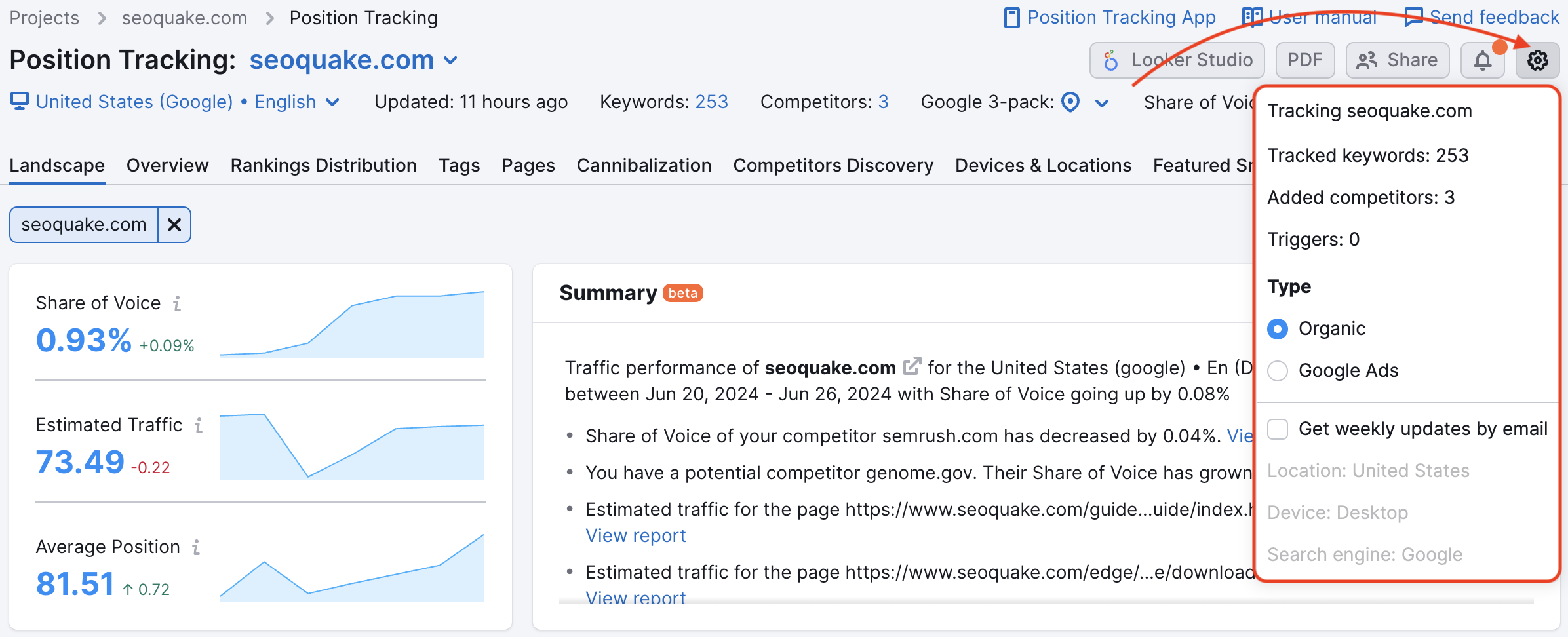1568x637 pixels.
Task: Select the Organic radio button
Action: click(x=1278, y=328)
